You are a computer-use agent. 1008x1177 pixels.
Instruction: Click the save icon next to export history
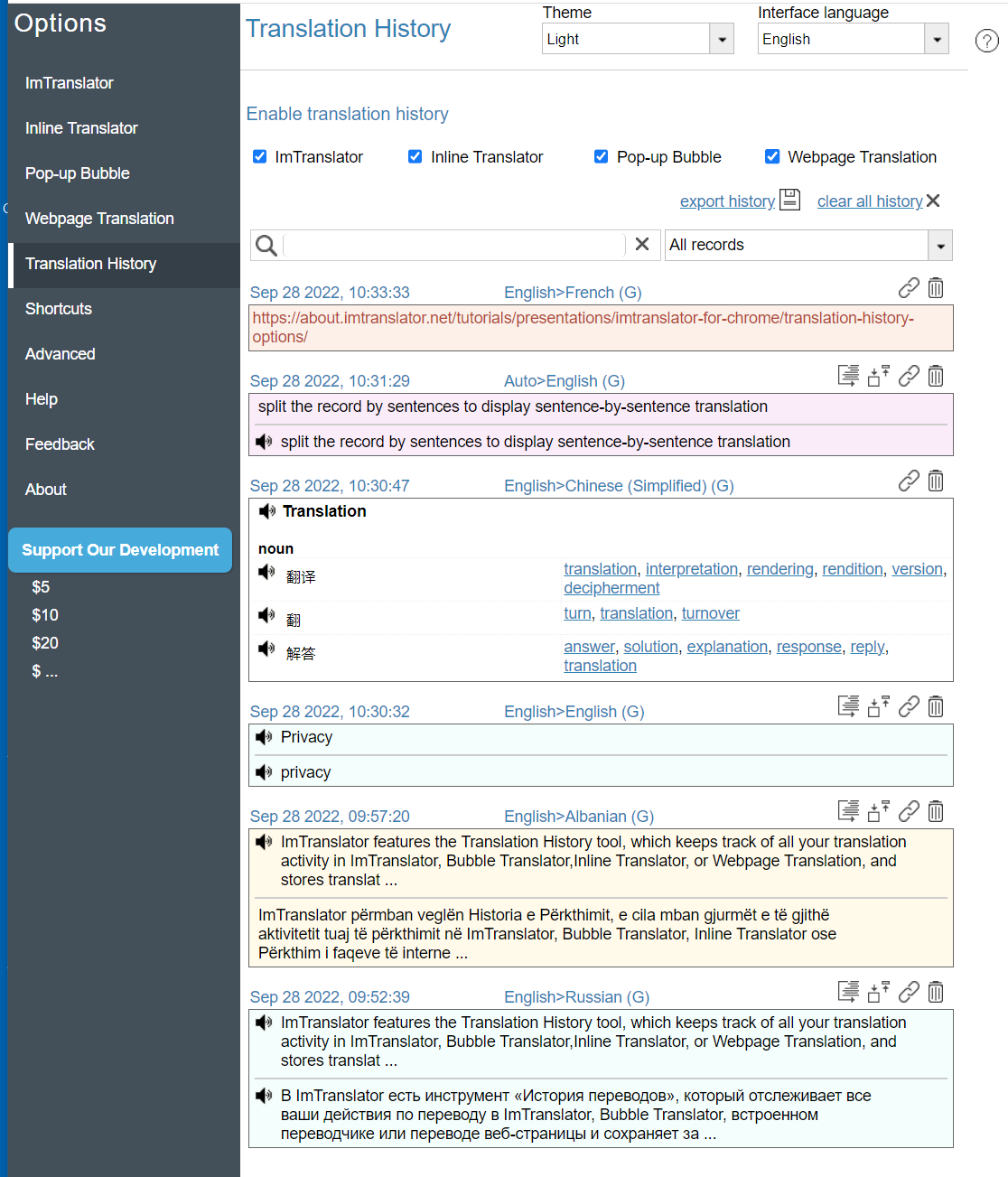pos(789,200)
